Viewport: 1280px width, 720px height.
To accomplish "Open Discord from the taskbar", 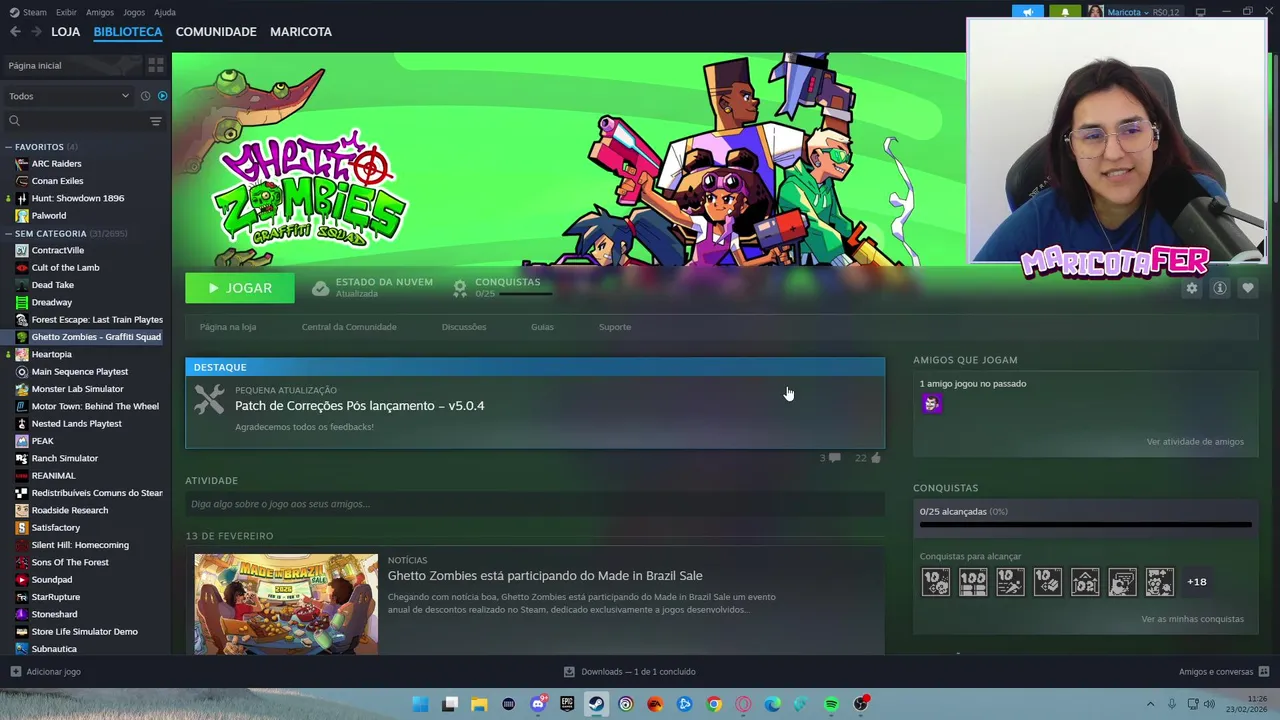I will pyautogui.click(x=538, y=704).
